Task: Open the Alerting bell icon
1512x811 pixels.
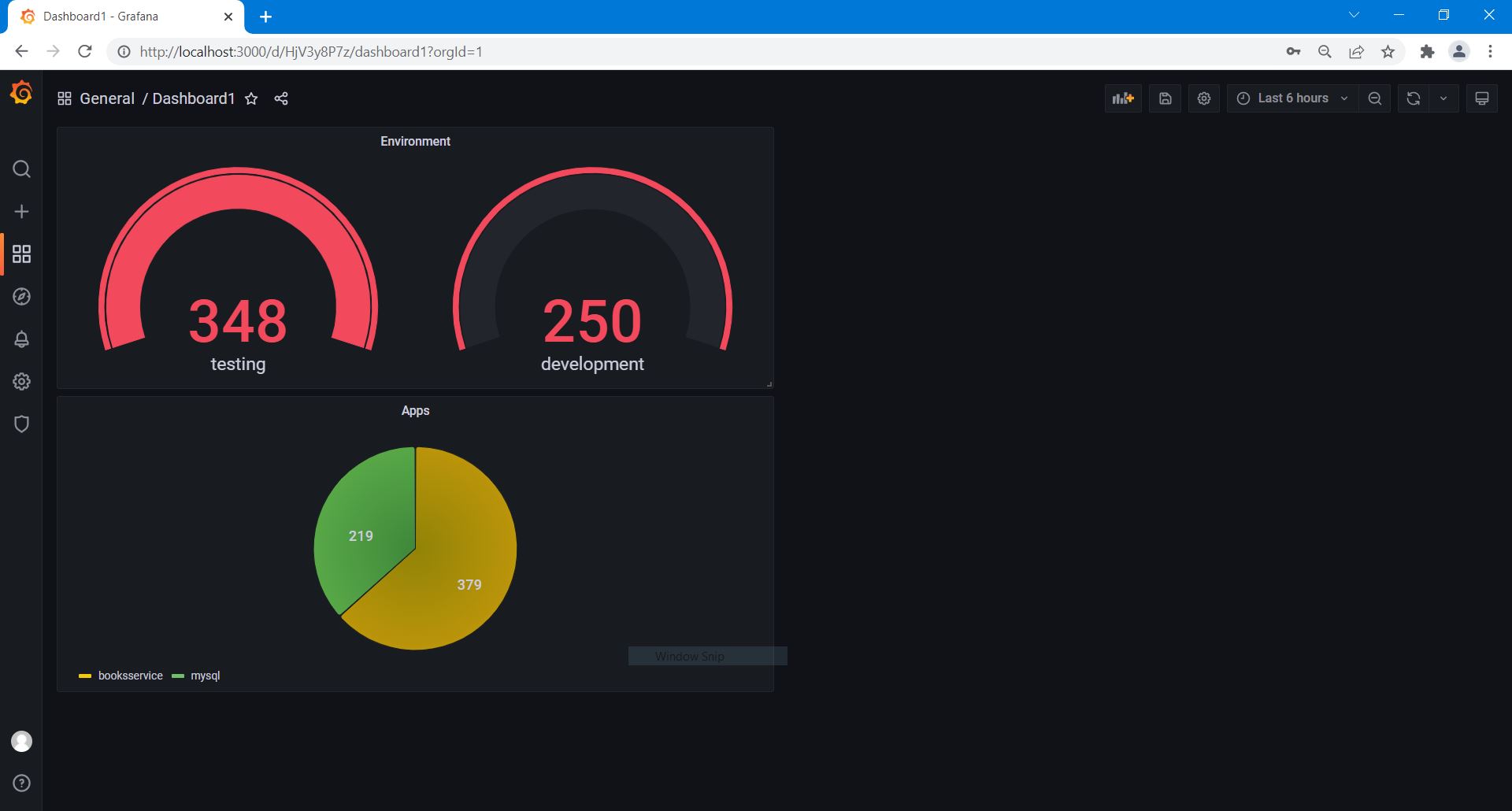Action: [22, 339]
